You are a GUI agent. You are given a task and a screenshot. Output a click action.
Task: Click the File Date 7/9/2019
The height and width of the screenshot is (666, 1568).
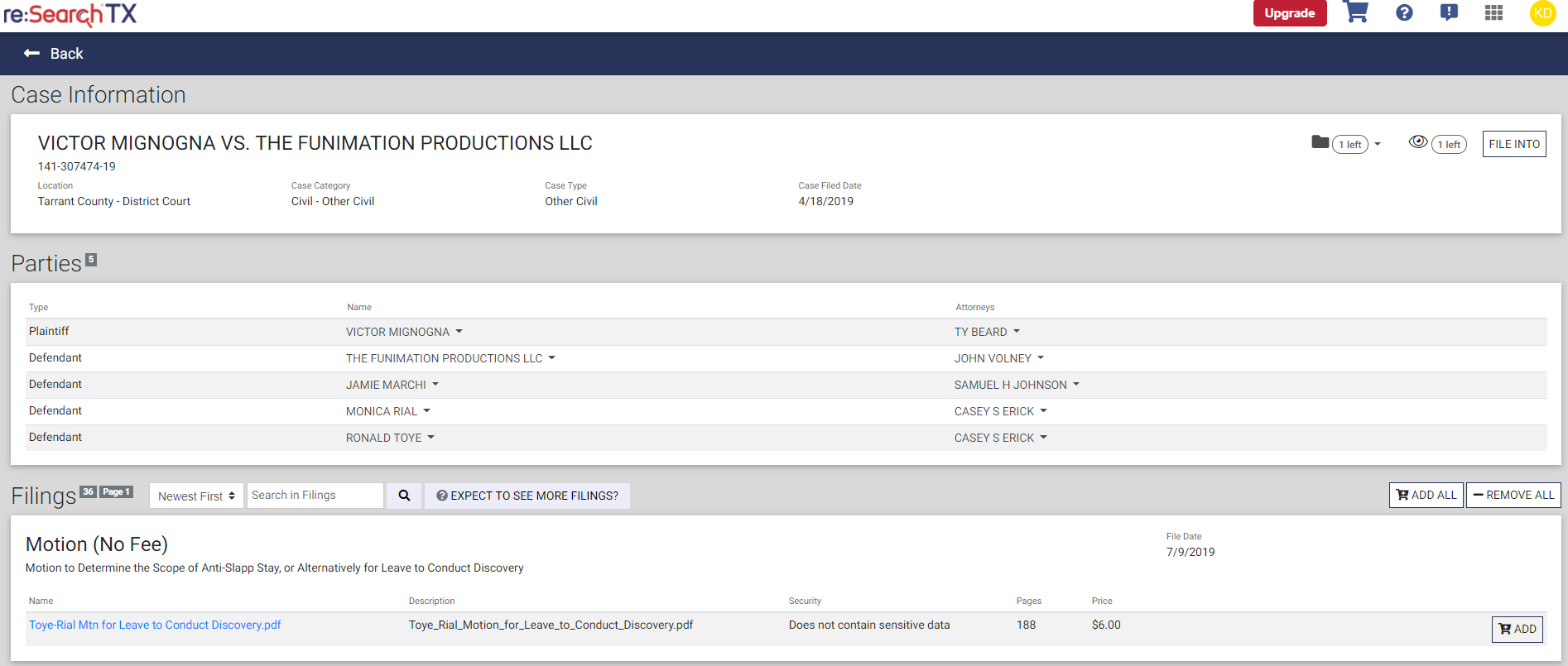click(x=1190, y=552)
